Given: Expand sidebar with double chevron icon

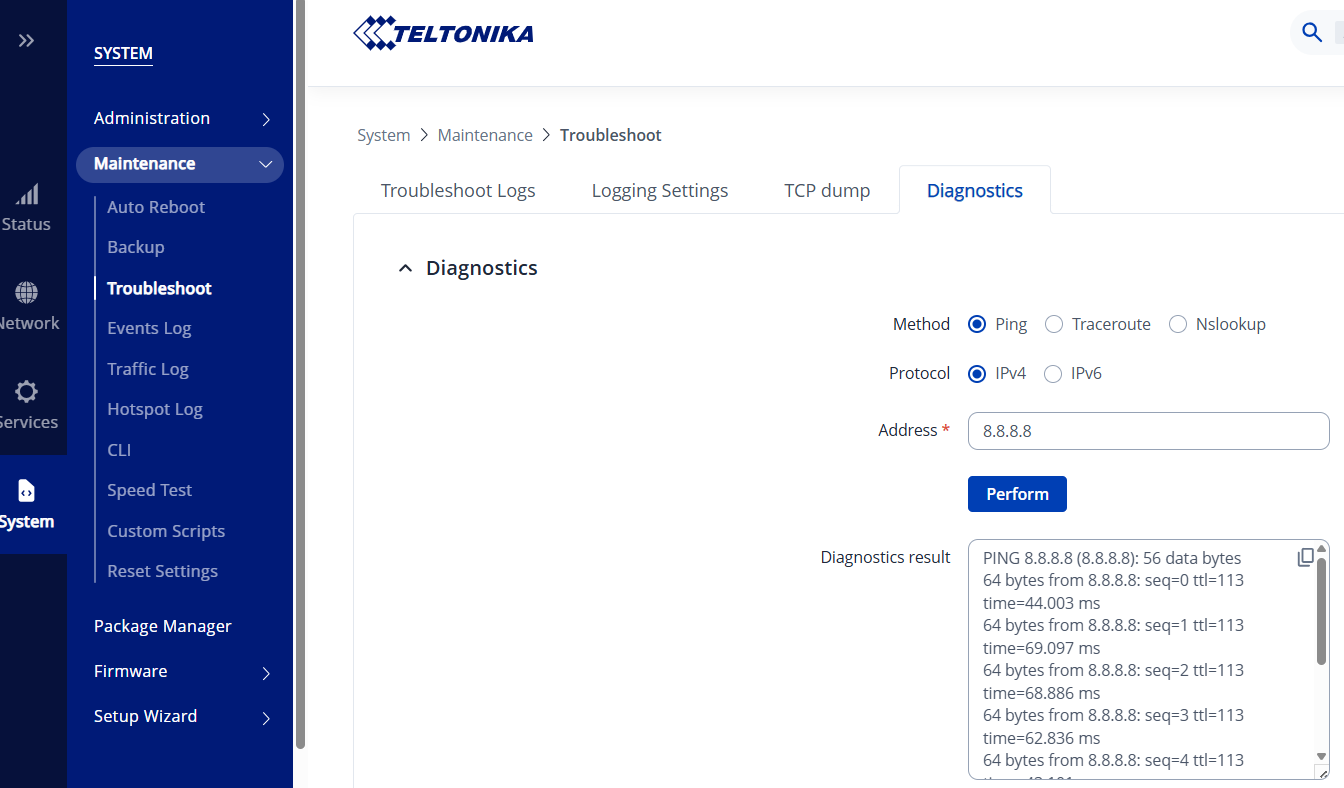Looking at the screenshot, I should [27, 41].
